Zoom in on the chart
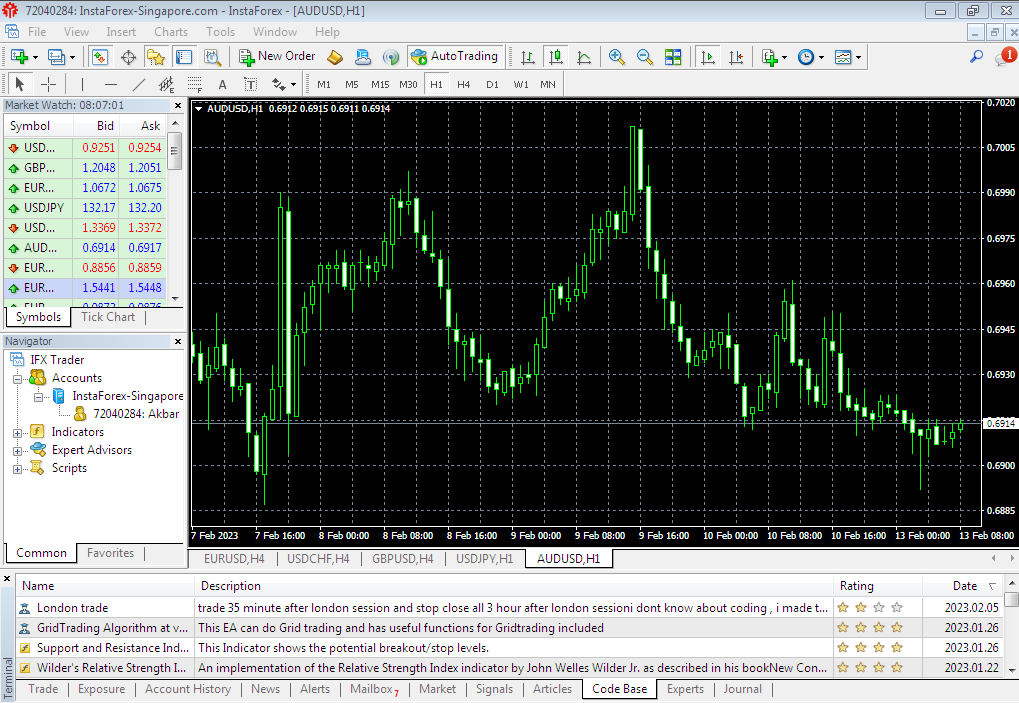 pos(616,57)
